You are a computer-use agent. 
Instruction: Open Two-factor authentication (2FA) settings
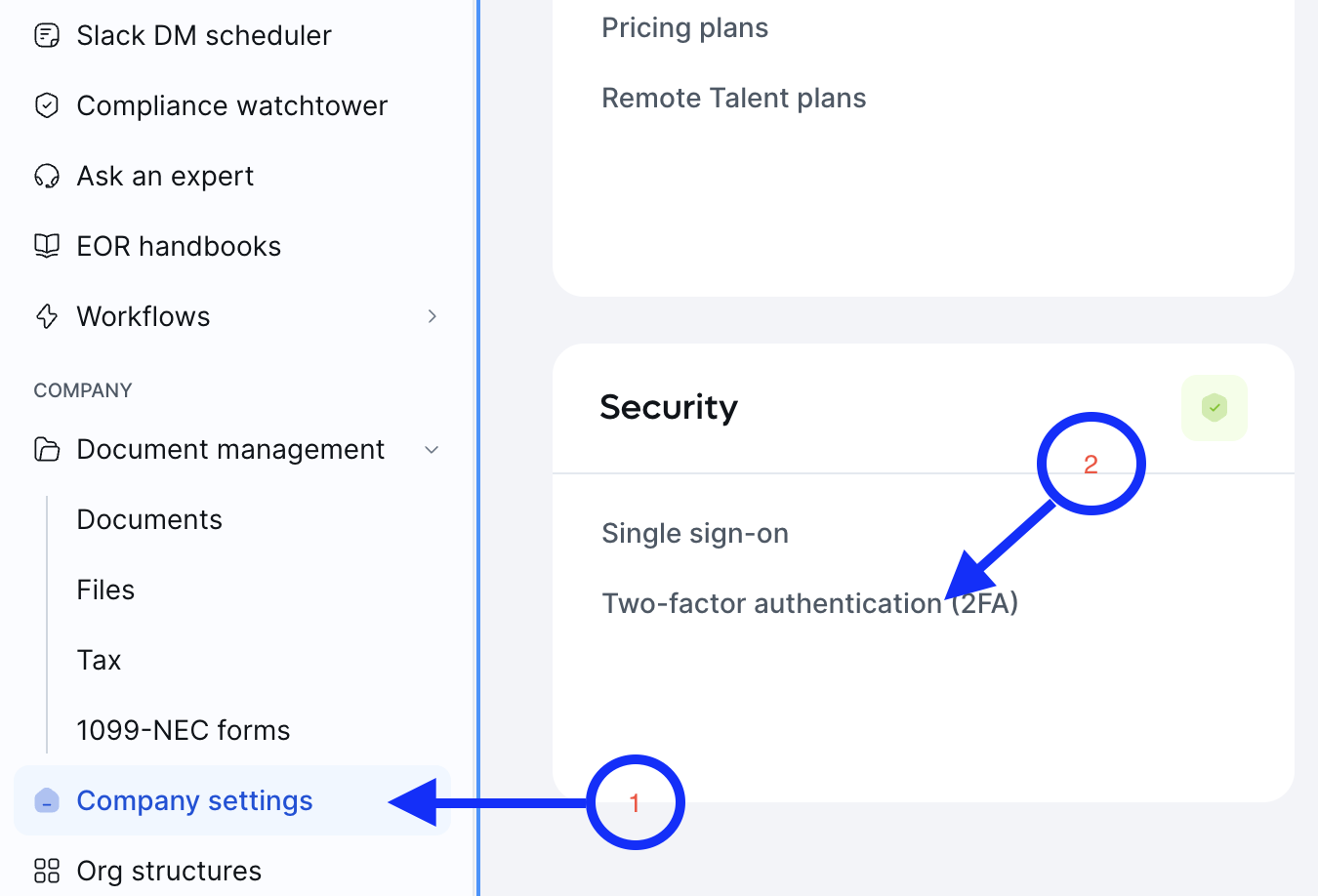[x=809, y=603]
